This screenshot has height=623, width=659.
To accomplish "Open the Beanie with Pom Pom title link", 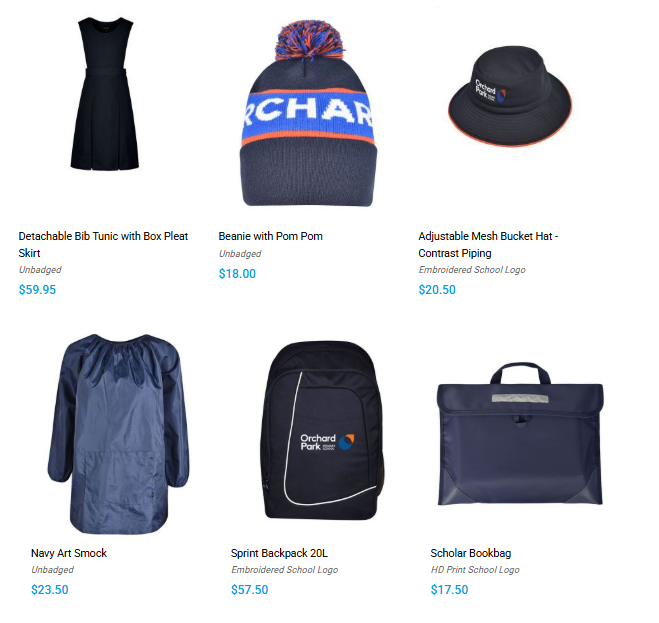I will [x=270, y=236].
